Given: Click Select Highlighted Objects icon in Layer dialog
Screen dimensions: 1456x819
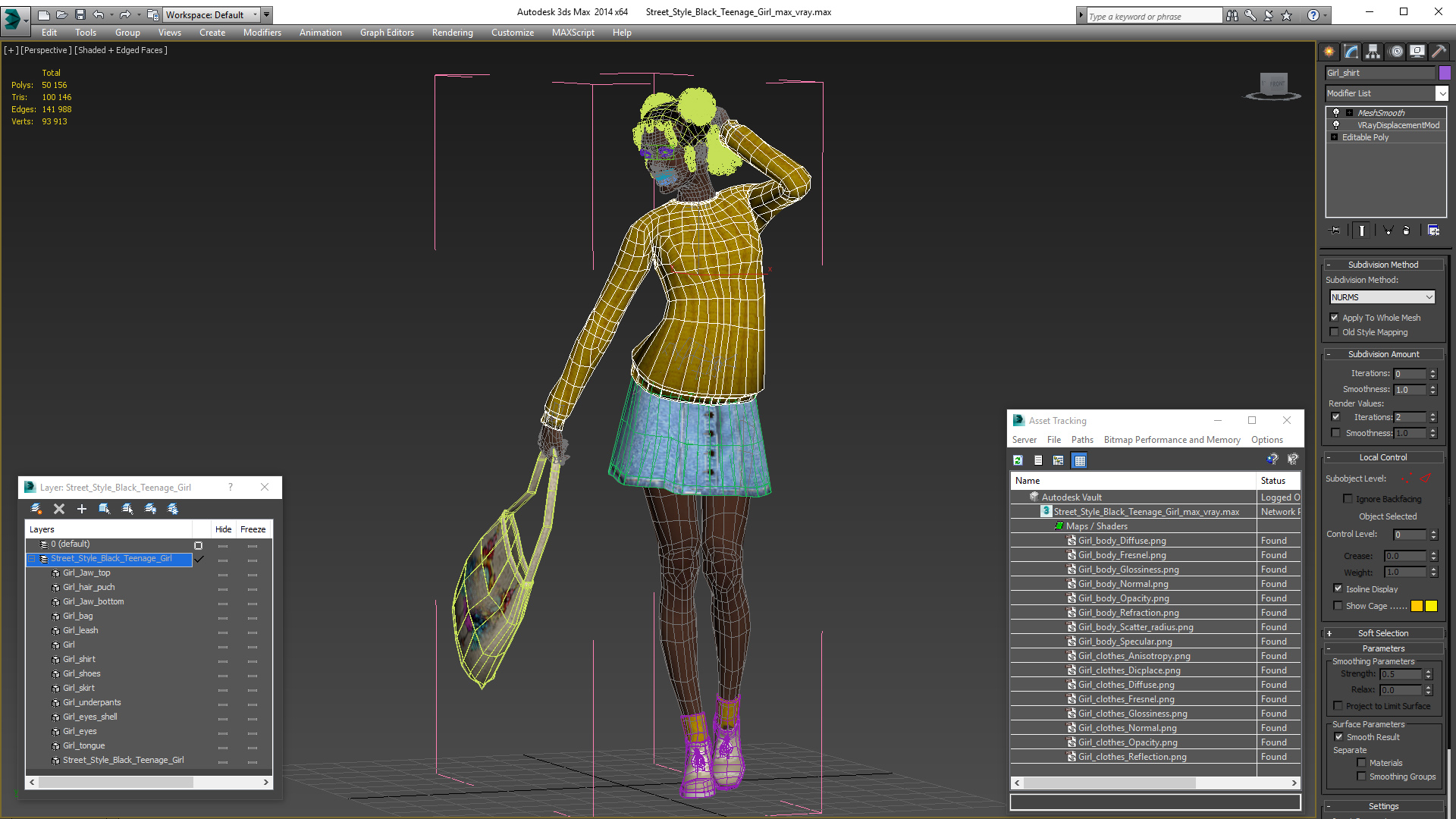Looking at the screenshot, I should (105, 509).
